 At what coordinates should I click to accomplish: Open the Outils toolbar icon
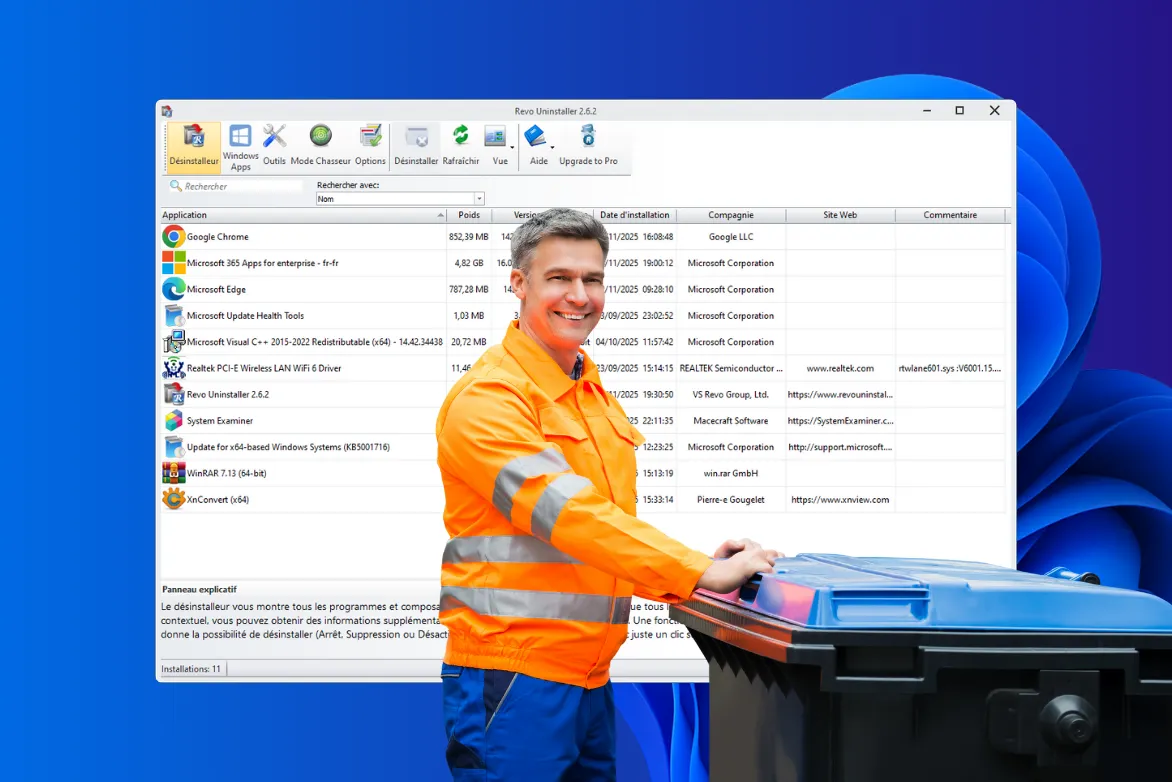pos(274,146)
